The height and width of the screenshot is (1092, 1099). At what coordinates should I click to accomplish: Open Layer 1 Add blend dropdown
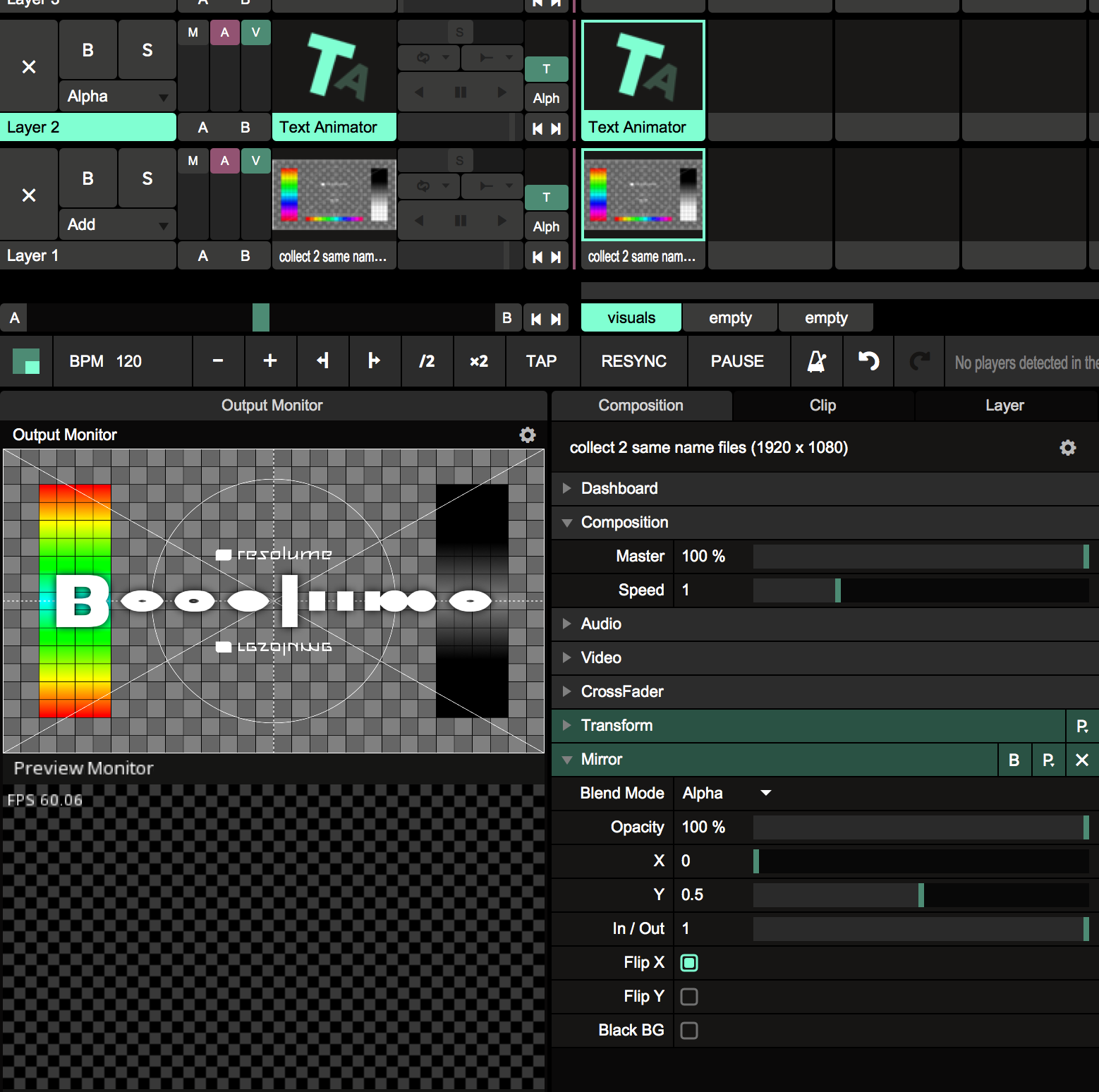(117, 225)
